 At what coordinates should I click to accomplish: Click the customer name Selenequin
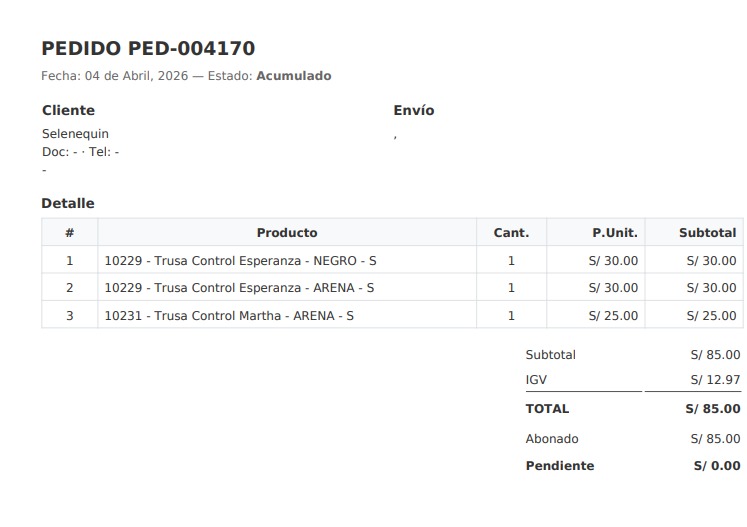[x=75, y=134]
